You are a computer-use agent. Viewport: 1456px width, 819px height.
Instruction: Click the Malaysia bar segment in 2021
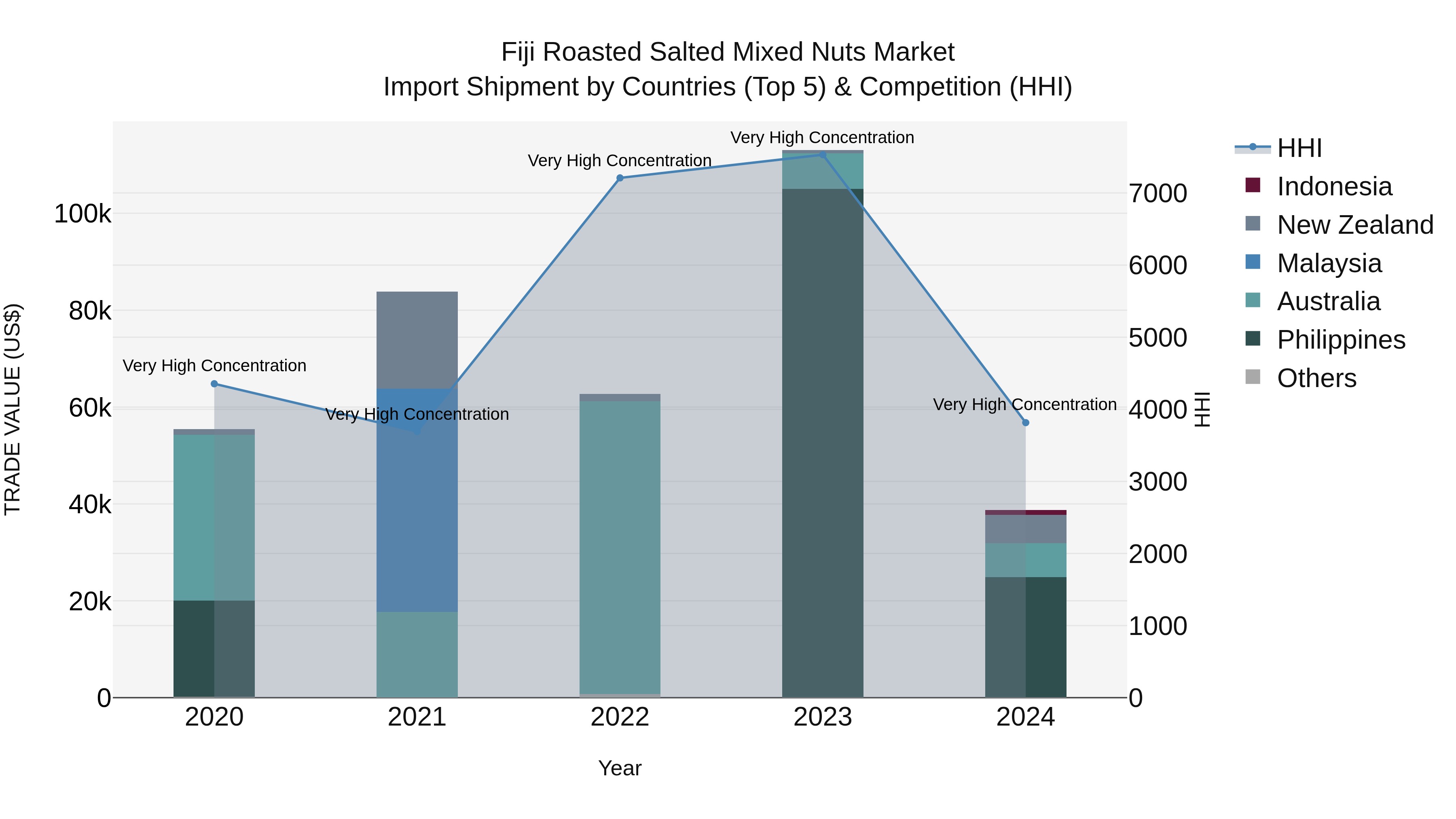417,500
